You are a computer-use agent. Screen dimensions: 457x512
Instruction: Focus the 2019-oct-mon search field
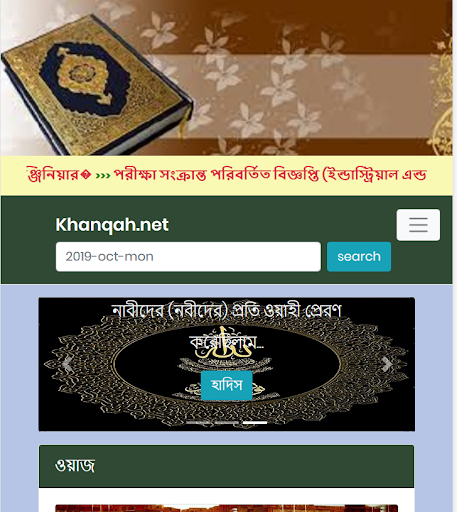tap(188, 257)
